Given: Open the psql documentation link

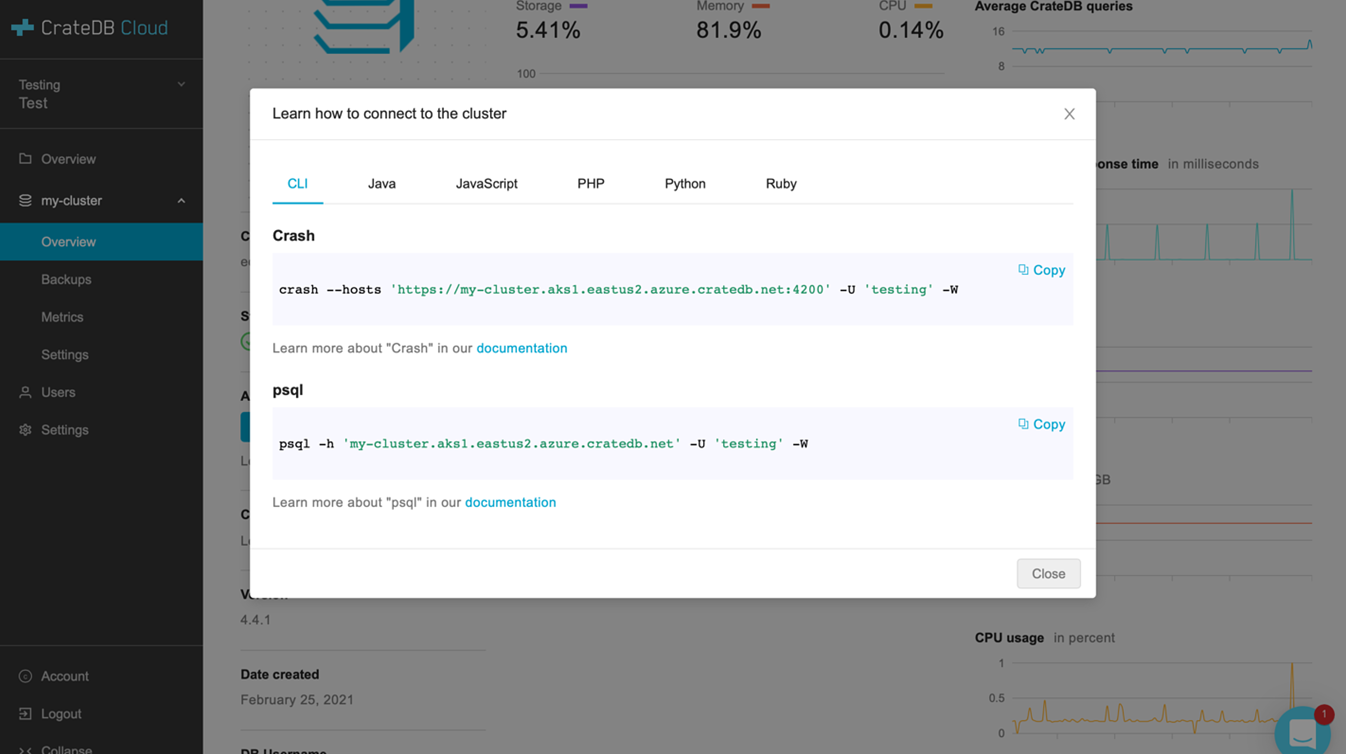Looking at the screenshot, I should (x=511, y=501).
